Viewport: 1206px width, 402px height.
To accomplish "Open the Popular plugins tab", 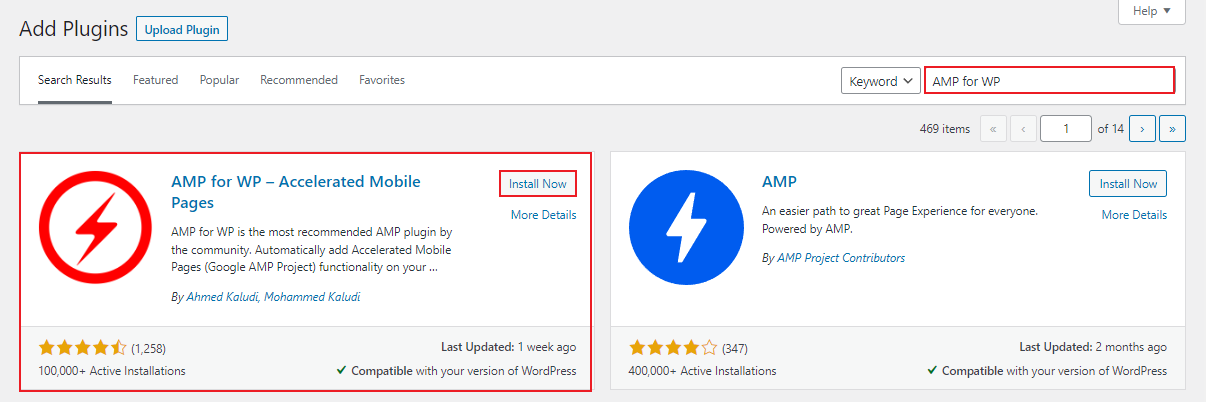I will click(x=219, y=80).
